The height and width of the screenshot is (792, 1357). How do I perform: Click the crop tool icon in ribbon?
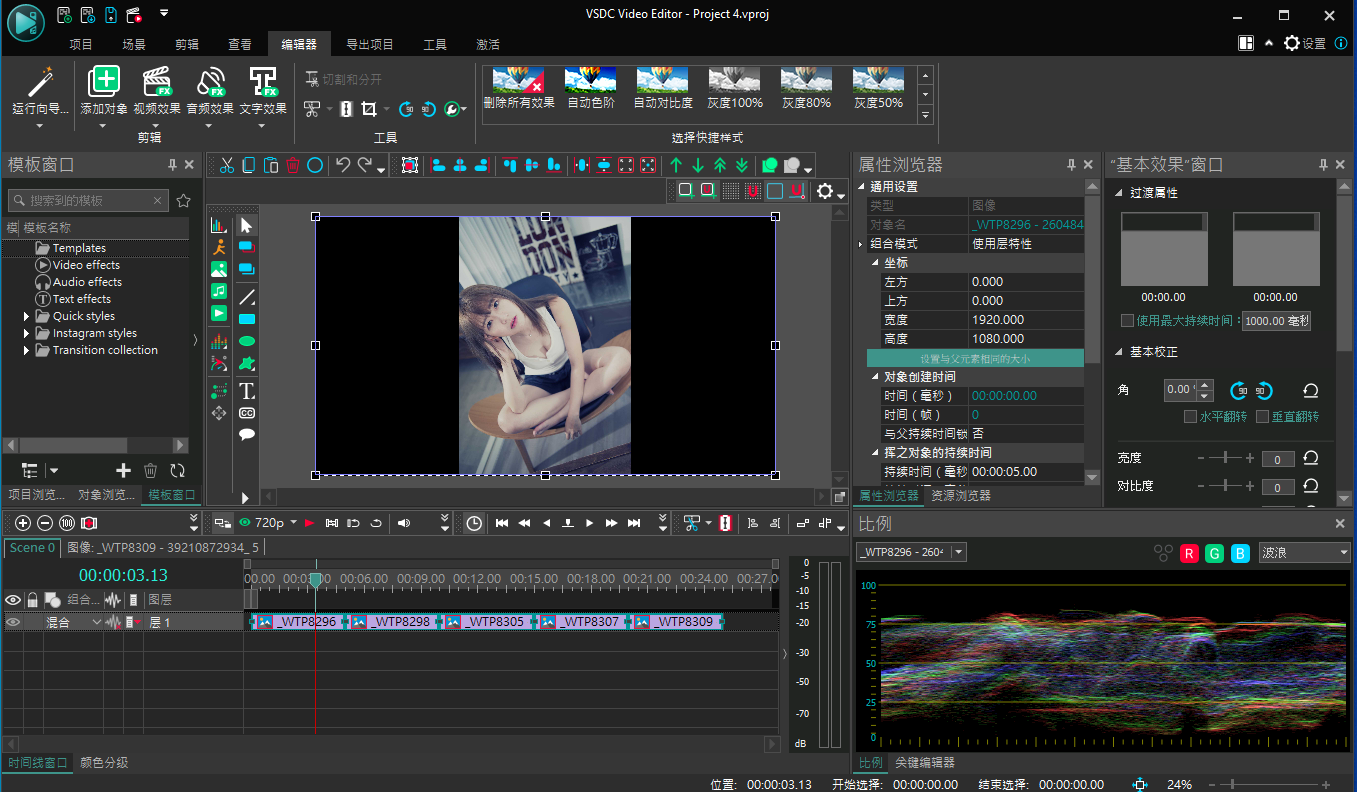click(368, 109)
